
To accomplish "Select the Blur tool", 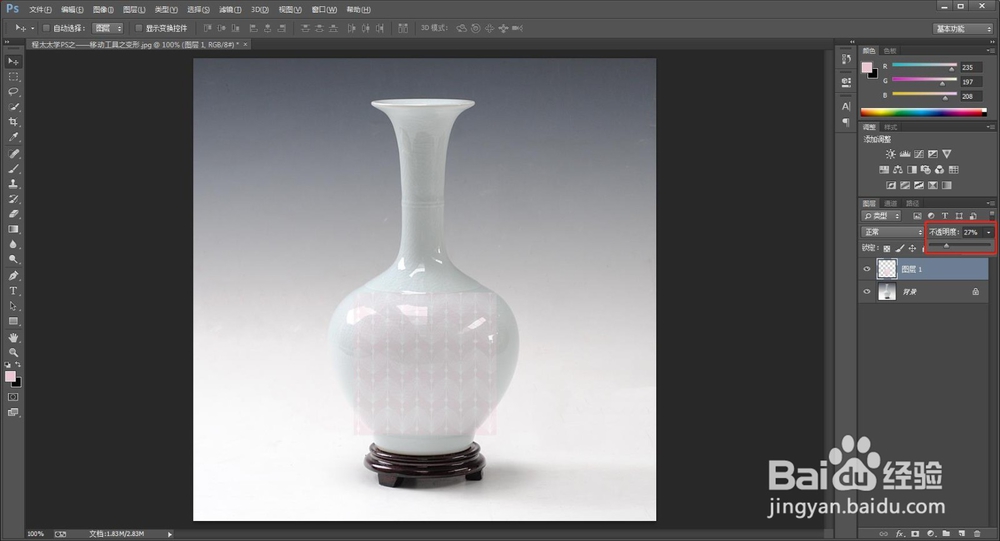I will (x=13, y=244).
